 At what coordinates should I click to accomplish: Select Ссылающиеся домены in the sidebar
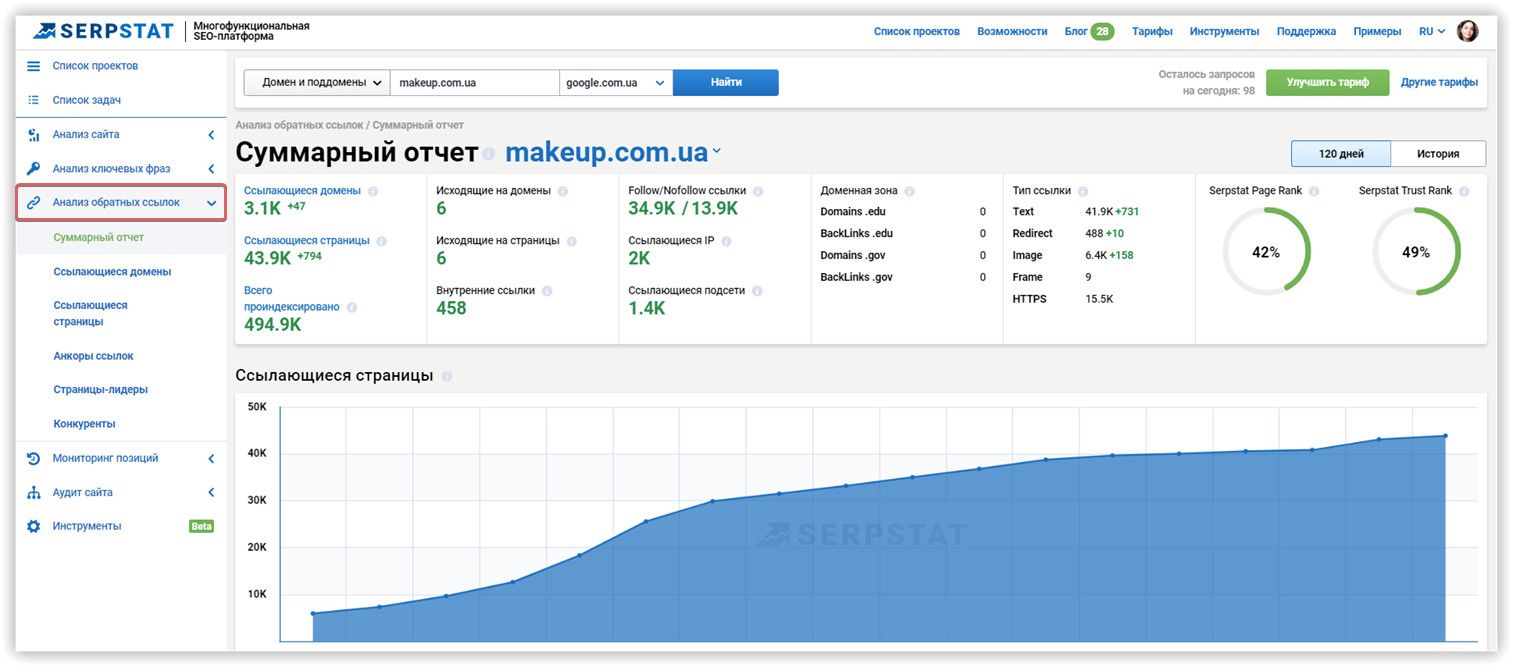pos(112,271)
